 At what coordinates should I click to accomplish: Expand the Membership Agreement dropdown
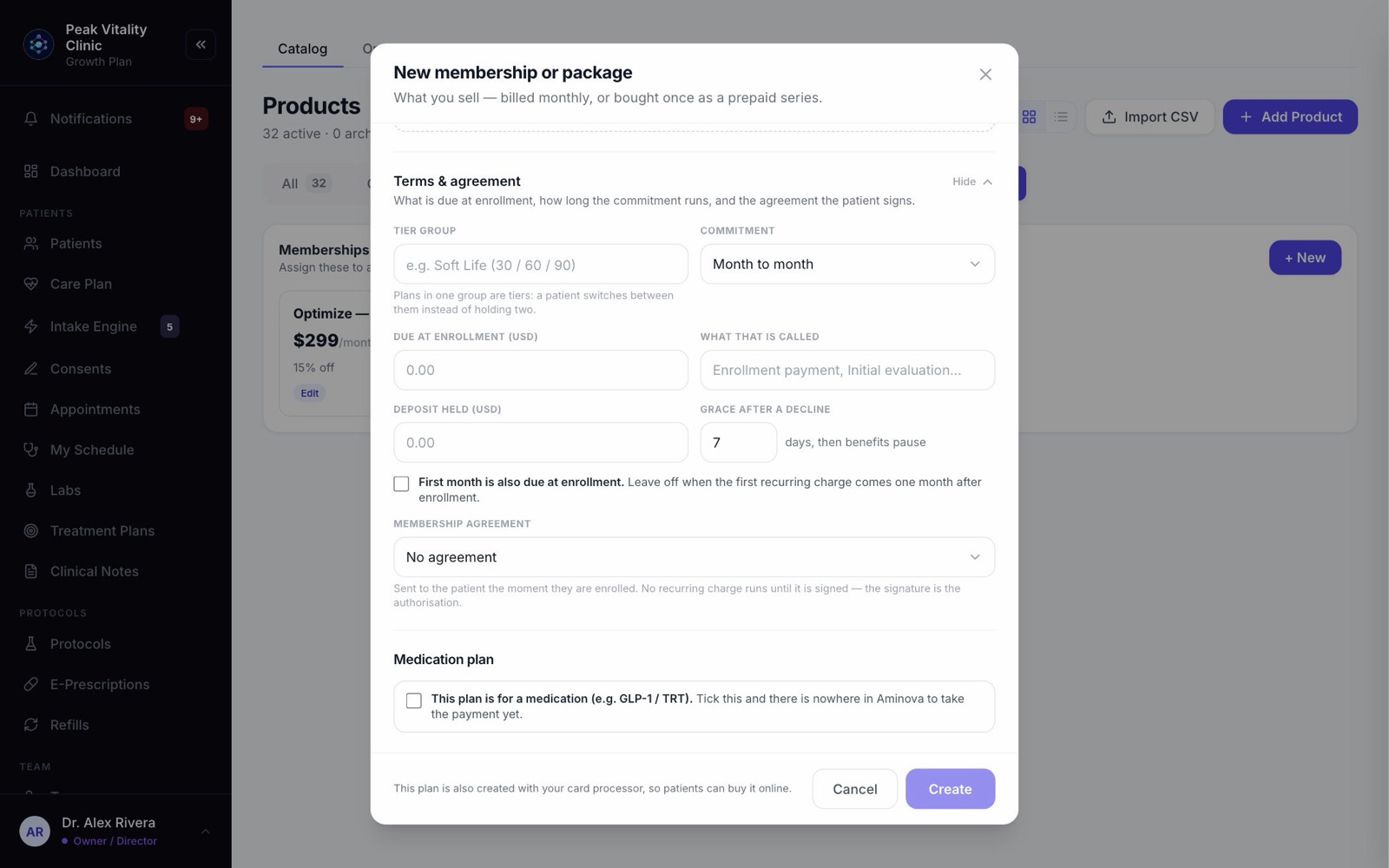click(694, 557)
